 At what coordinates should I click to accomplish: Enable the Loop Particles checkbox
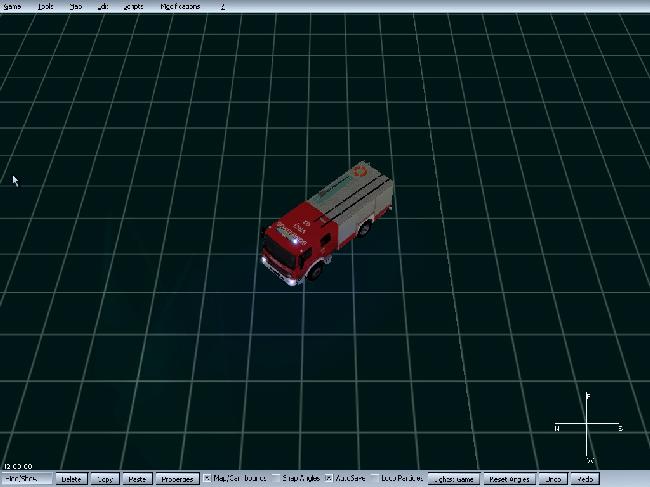coord(375,478)
